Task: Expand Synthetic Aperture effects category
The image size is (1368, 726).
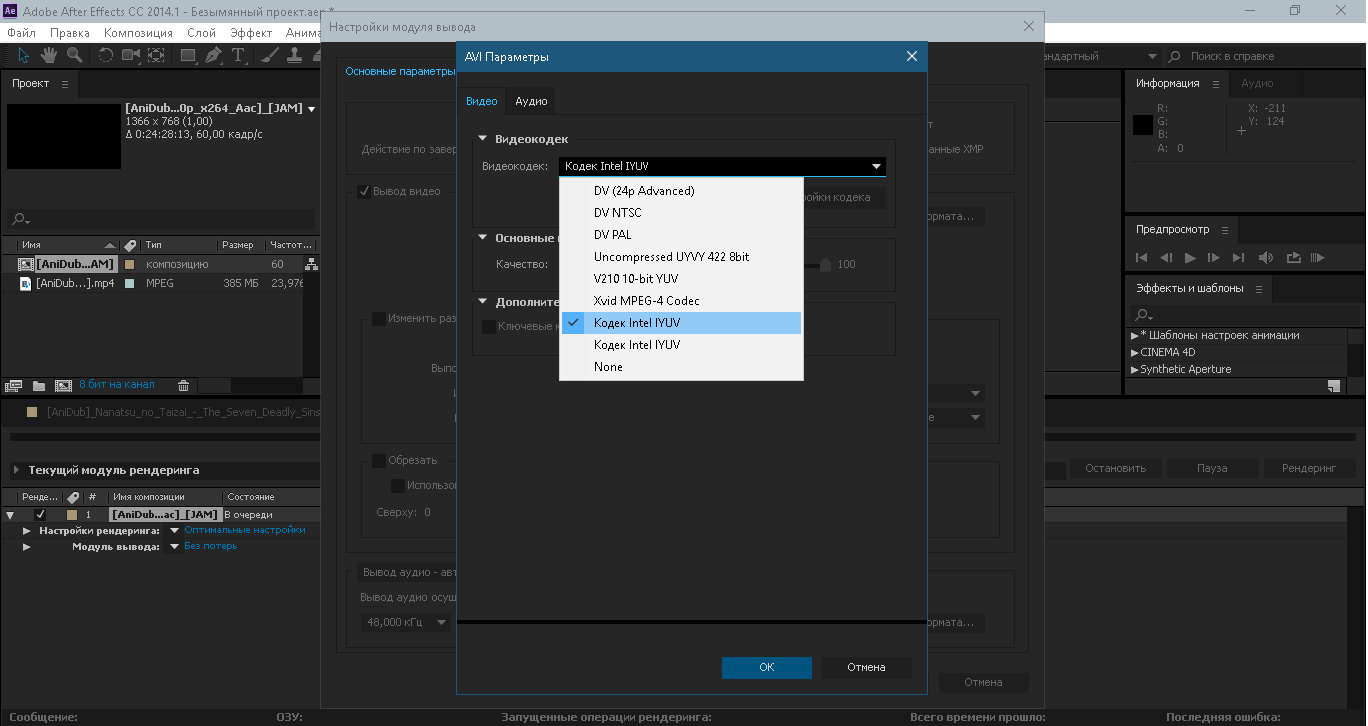Action: [x=1134, y=370]
